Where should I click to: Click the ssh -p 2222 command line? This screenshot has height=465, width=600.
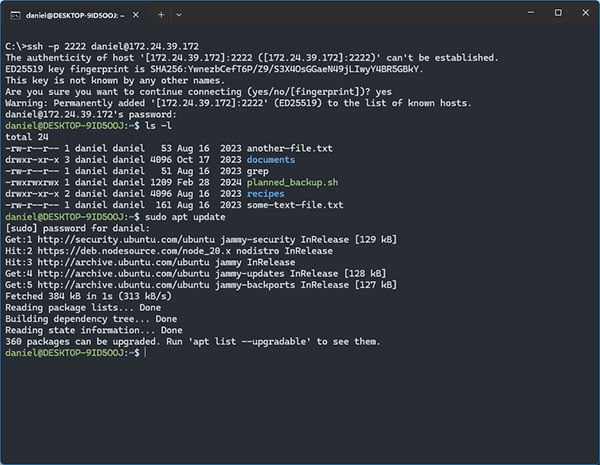click(x=102, y=46)
